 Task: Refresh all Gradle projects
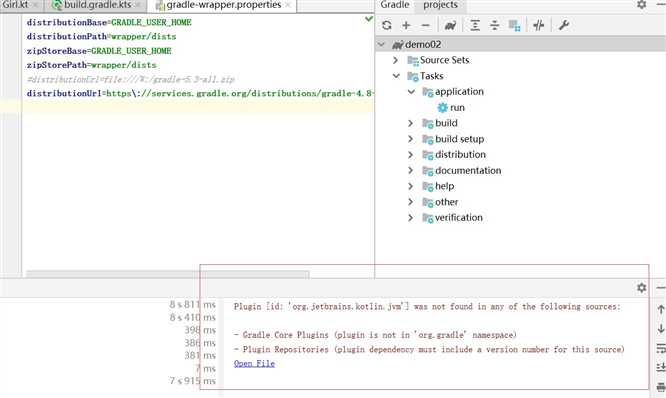[x=387, y=25]
